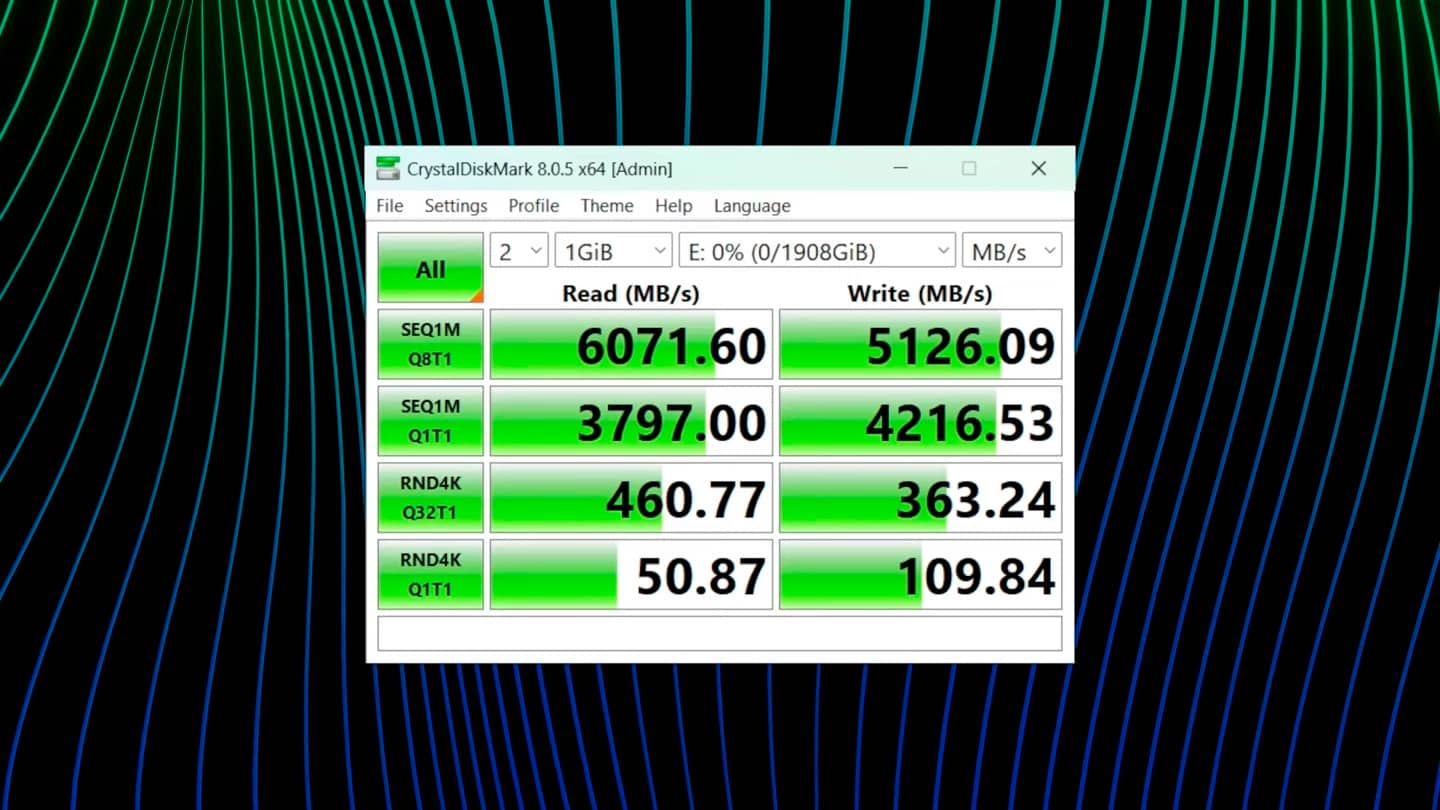Open the Theme menu
This screenshot has height=810, width=1440.
pyautogui.click(x=607, y=206)
